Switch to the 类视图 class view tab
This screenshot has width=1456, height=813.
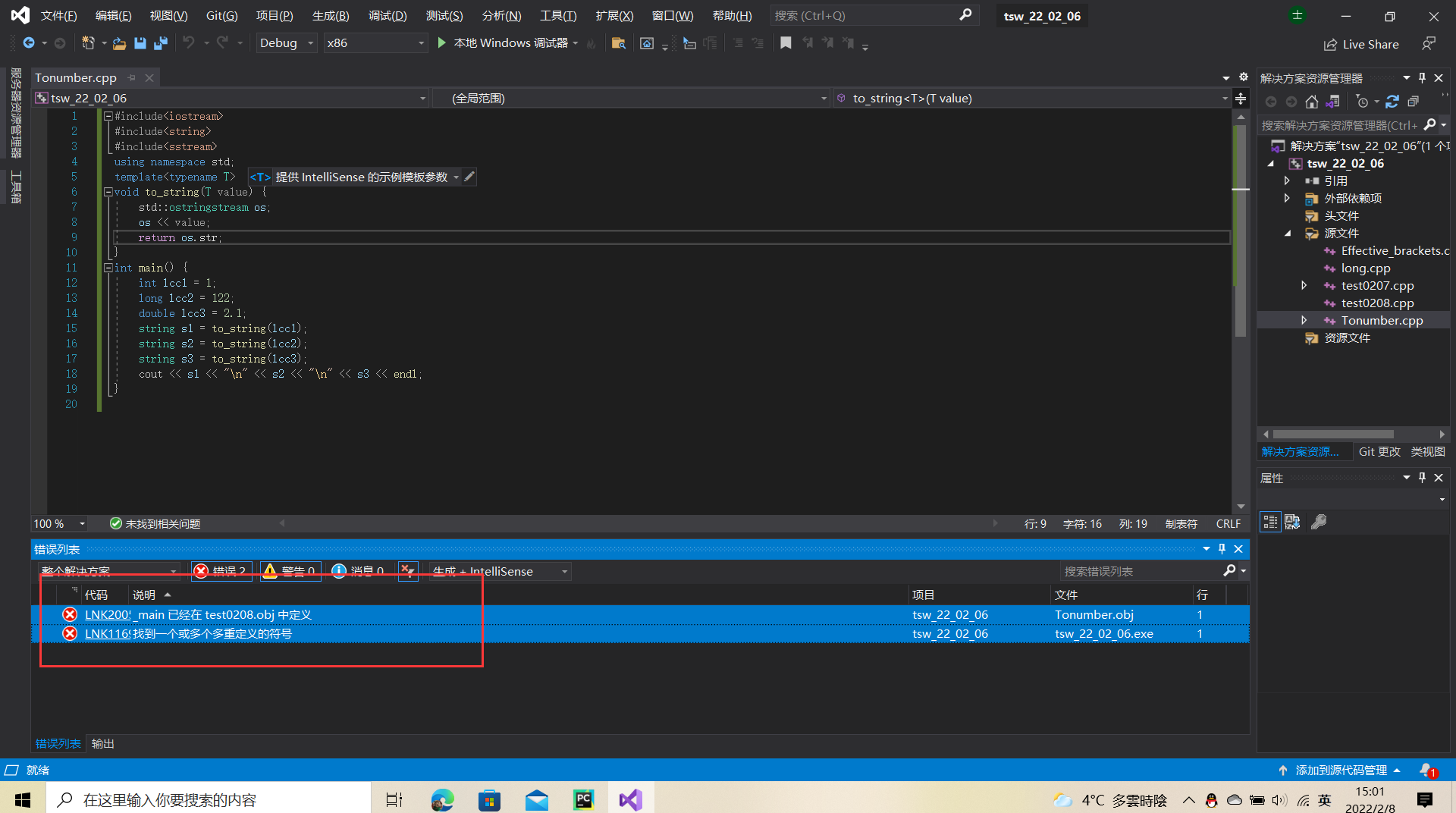tap(1428, 452)
